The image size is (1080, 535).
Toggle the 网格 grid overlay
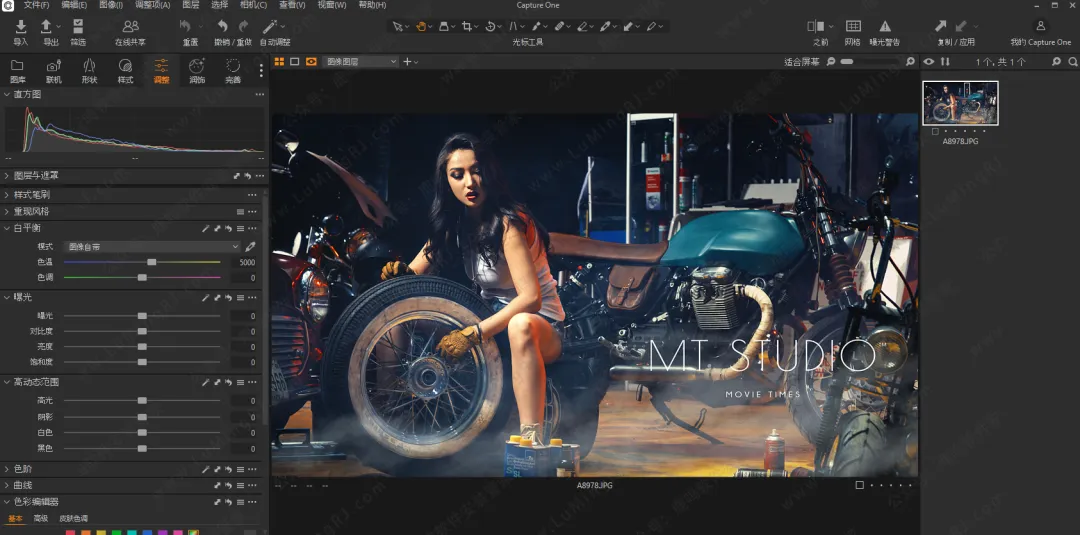click(852, 27)
